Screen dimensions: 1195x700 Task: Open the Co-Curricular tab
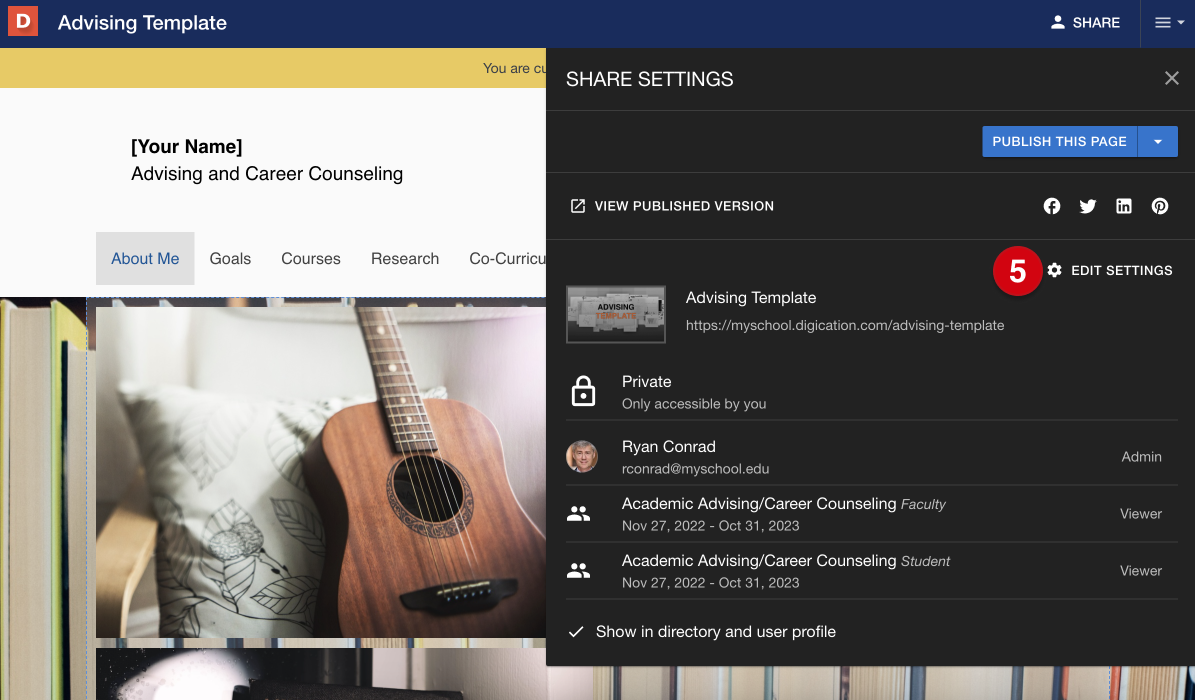point(508,258)
